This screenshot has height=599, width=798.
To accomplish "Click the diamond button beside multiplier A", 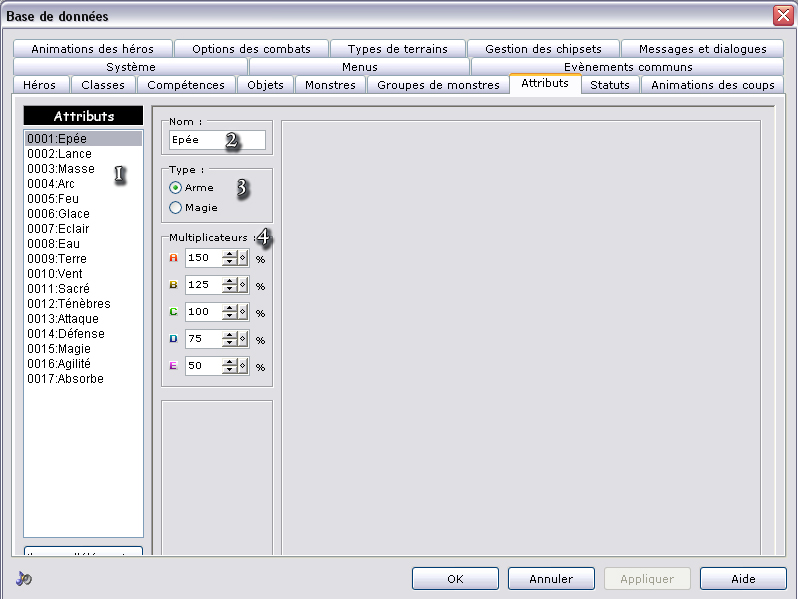I will (243, 258).
